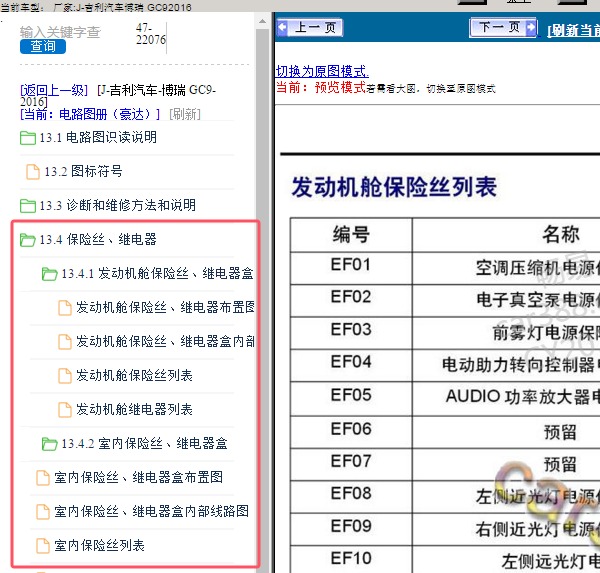Open 发动机舱继电器列表 page
The height and width of the screenshot is (573, 600).
point(134,410)
